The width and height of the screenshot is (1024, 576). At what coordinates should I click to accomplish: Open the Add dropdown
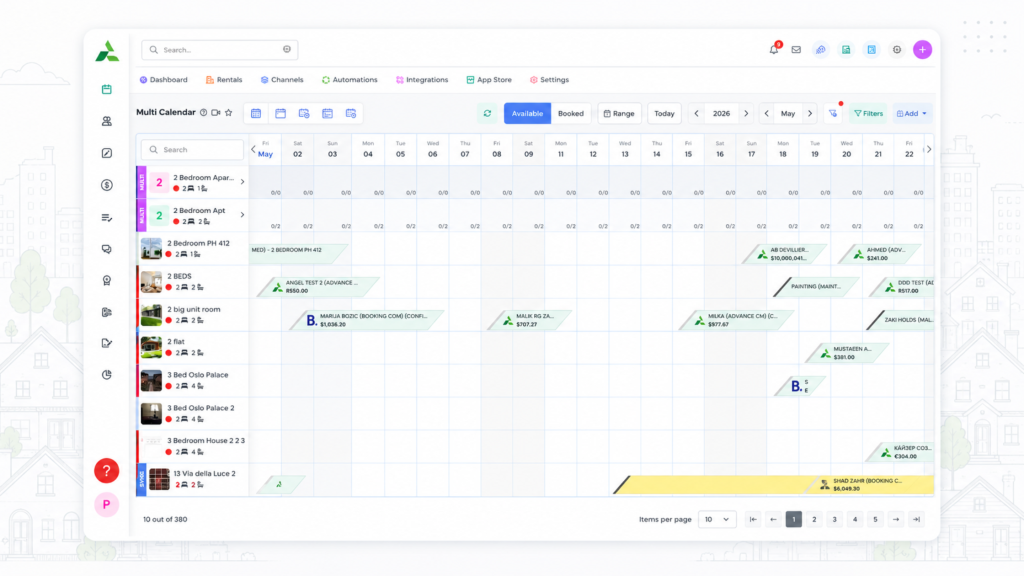point(912,114)
